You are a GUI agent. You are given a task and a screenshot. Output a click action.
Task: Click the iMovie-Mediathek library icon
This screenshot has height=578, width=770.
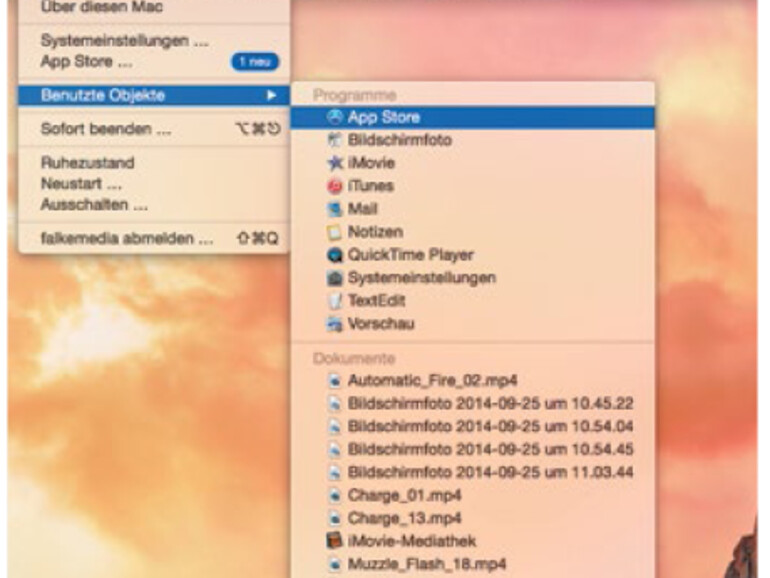coord(334,541)
